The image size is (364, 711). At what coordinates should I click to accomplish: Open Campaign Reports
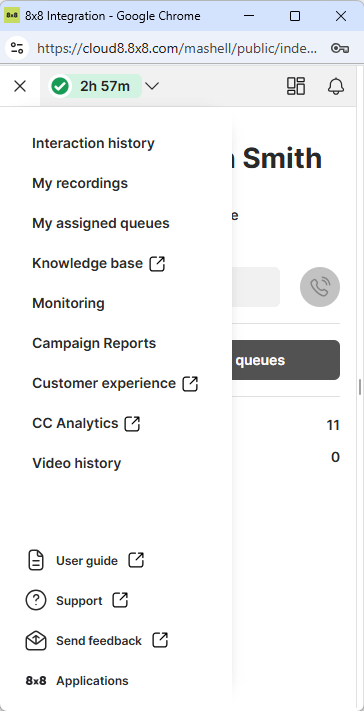click(94, 343)
